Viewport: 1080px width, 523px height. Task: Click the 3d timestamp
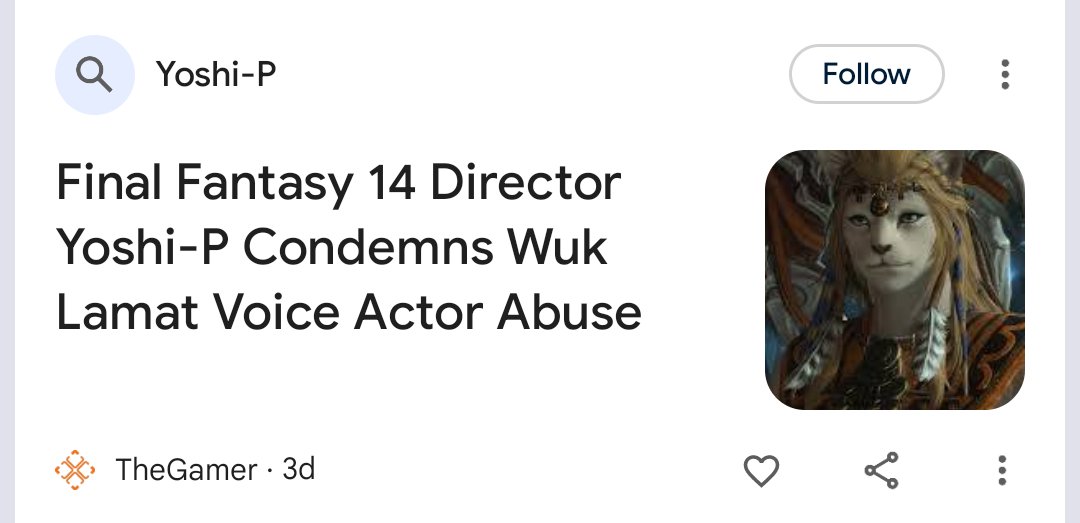pyautogui.click(x=299, y=470)
